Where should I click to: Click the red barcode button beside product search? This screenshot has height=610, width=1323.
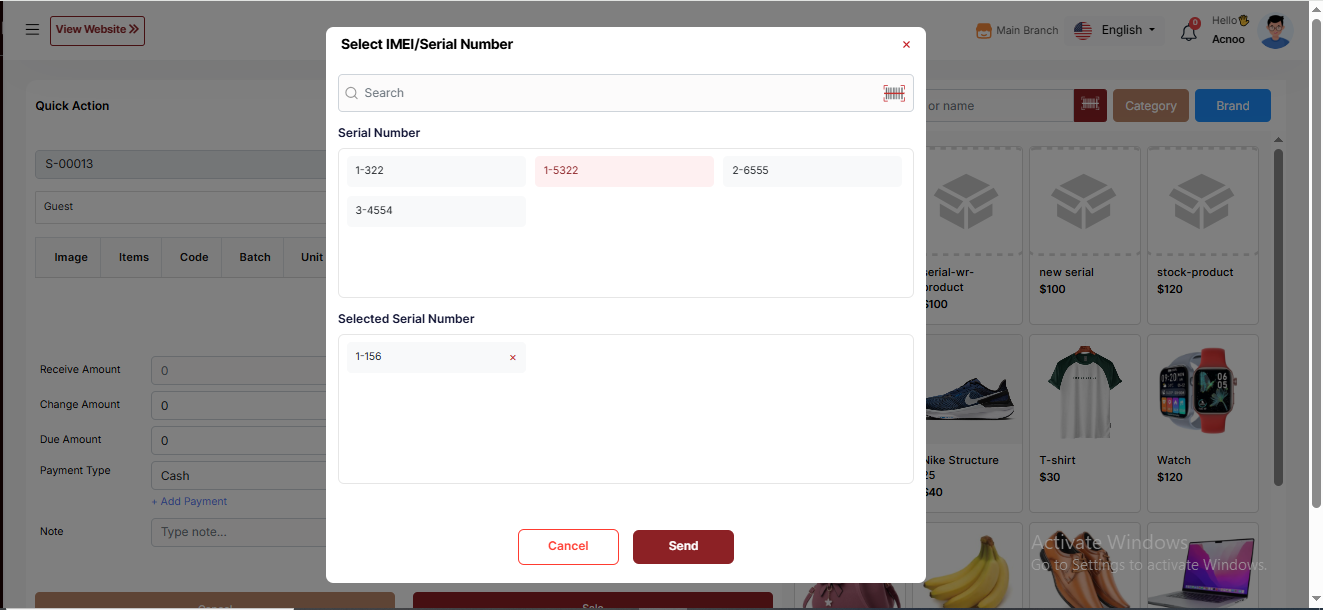click(1090, 106)
